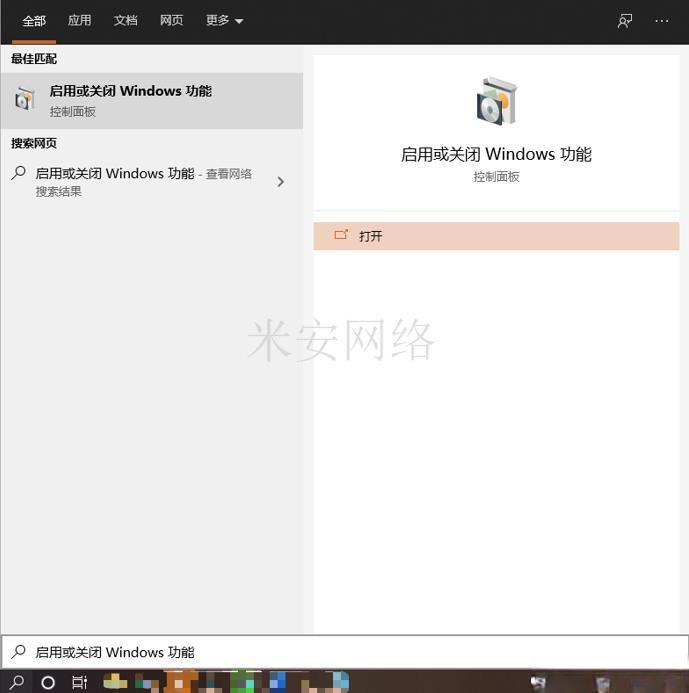Click the 打开 button
The height and width of the screenshot is (693, 689).
[x=496, y=236]
